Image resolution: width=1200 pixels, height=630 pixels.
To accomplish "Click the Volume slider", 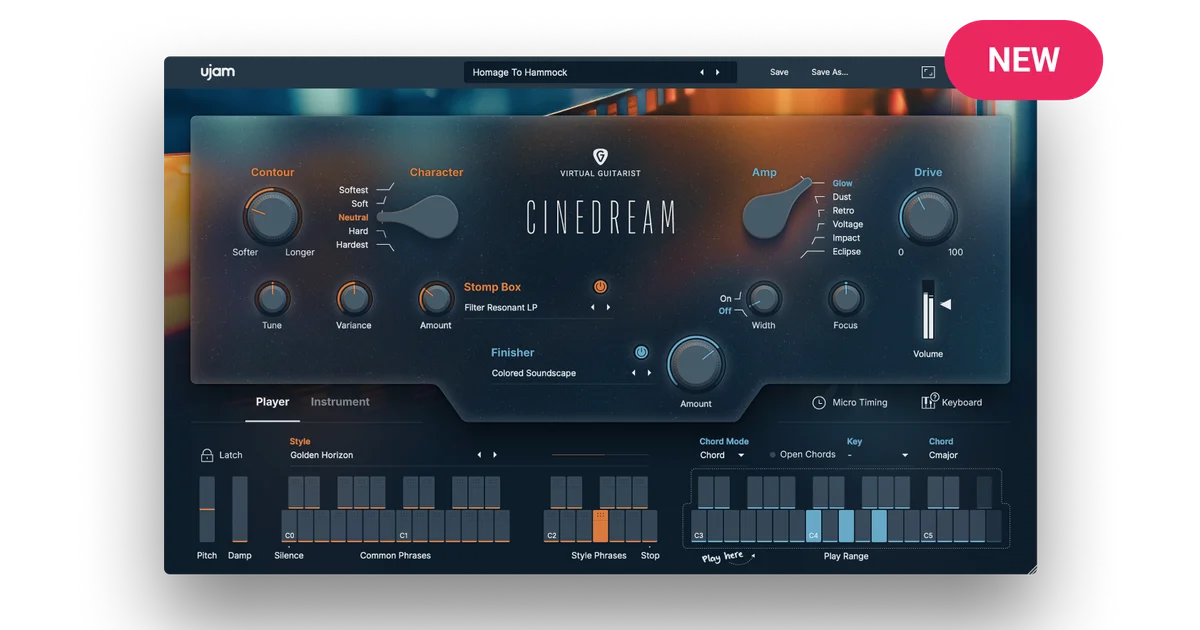I will click(x=928, y=310).
